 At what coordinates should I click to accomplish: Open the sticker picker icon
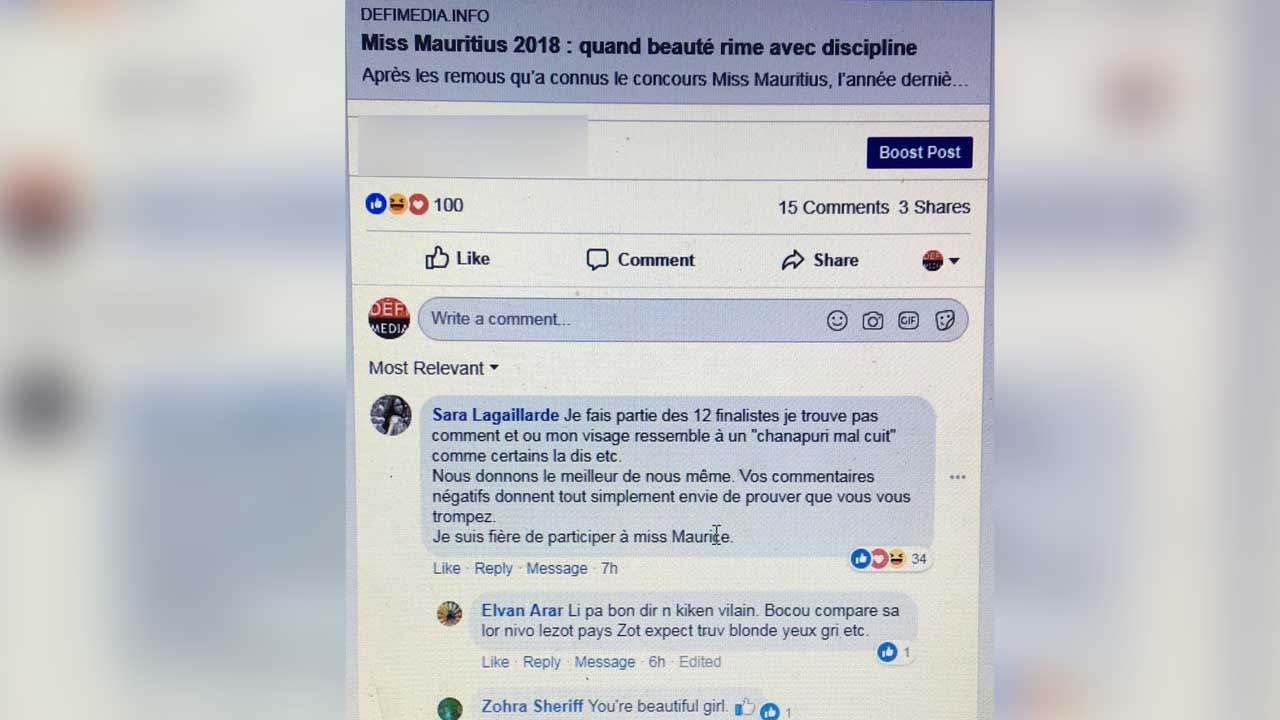click(945, 320)
